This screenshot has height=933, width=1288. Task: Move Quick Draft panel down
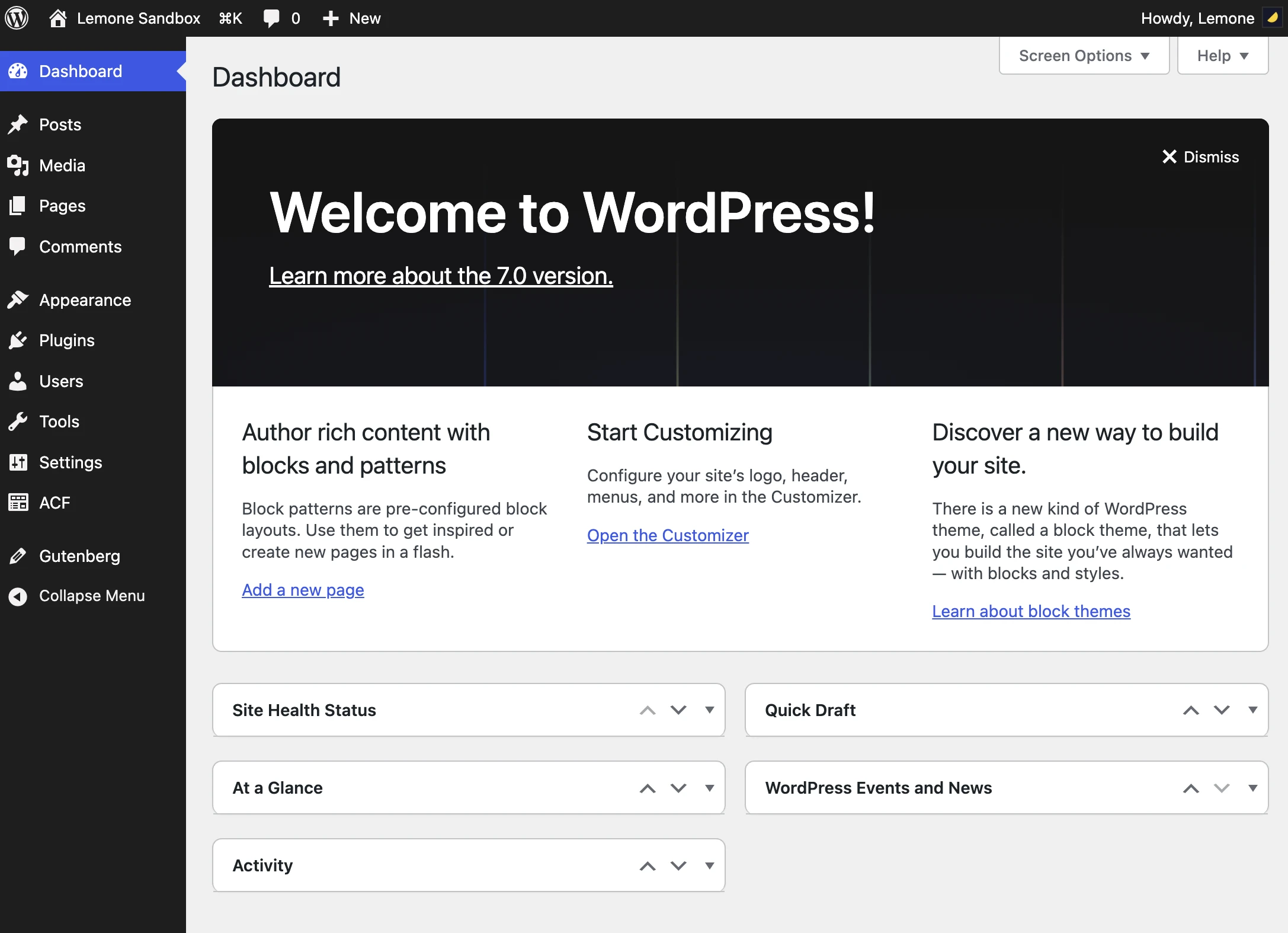(1222, 710)
